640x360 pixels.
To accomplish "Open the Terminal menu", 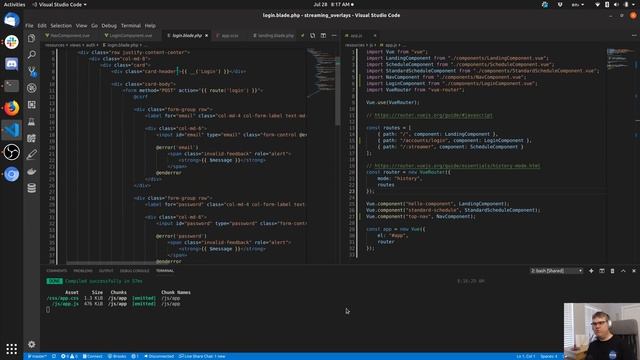I will (131, 25).
